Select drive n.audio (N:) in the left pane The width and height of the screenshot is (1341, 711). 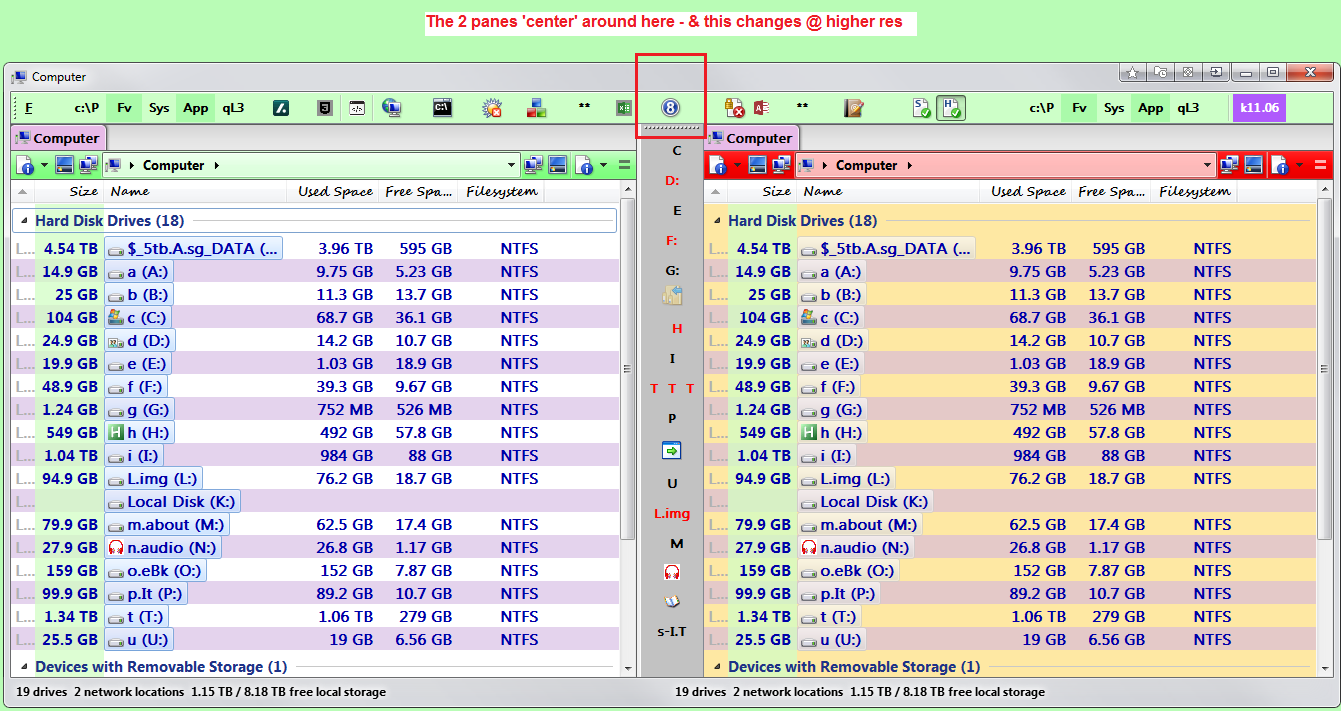(163, 547)
